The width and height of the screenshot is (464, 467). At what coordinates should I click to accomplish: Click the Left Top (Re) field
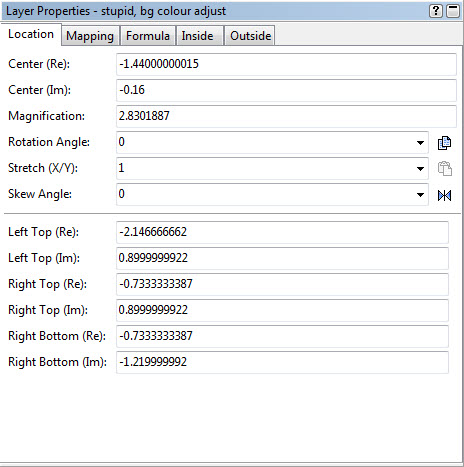coord(282,232)
